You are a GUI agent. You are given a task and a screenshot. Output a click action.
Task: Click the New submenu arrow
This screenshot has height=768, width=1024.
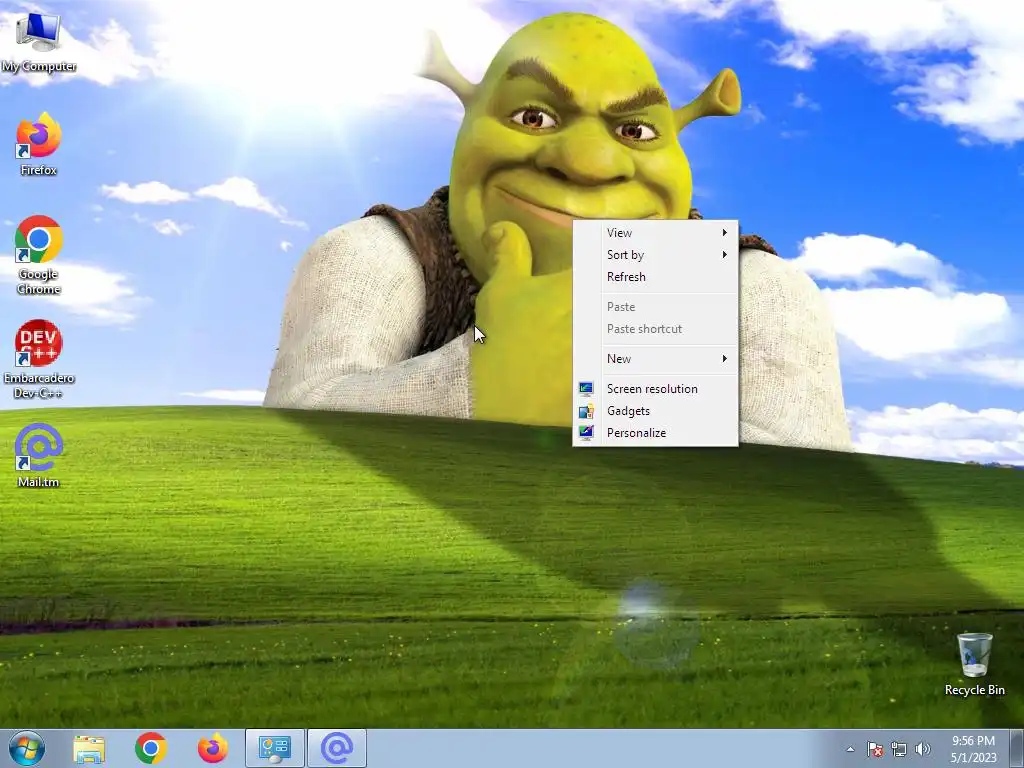[x=724, y=359]
